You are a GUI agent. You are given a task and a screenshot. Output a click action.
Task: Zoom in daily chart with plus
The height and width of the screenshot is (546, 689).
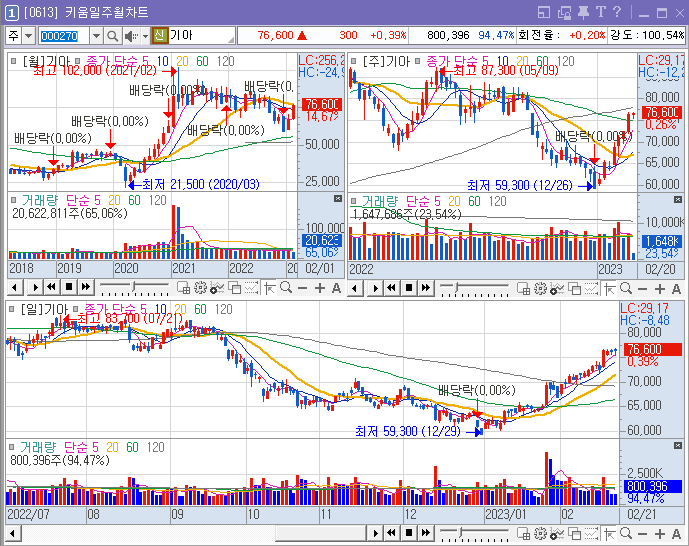[x=660, y=534]
